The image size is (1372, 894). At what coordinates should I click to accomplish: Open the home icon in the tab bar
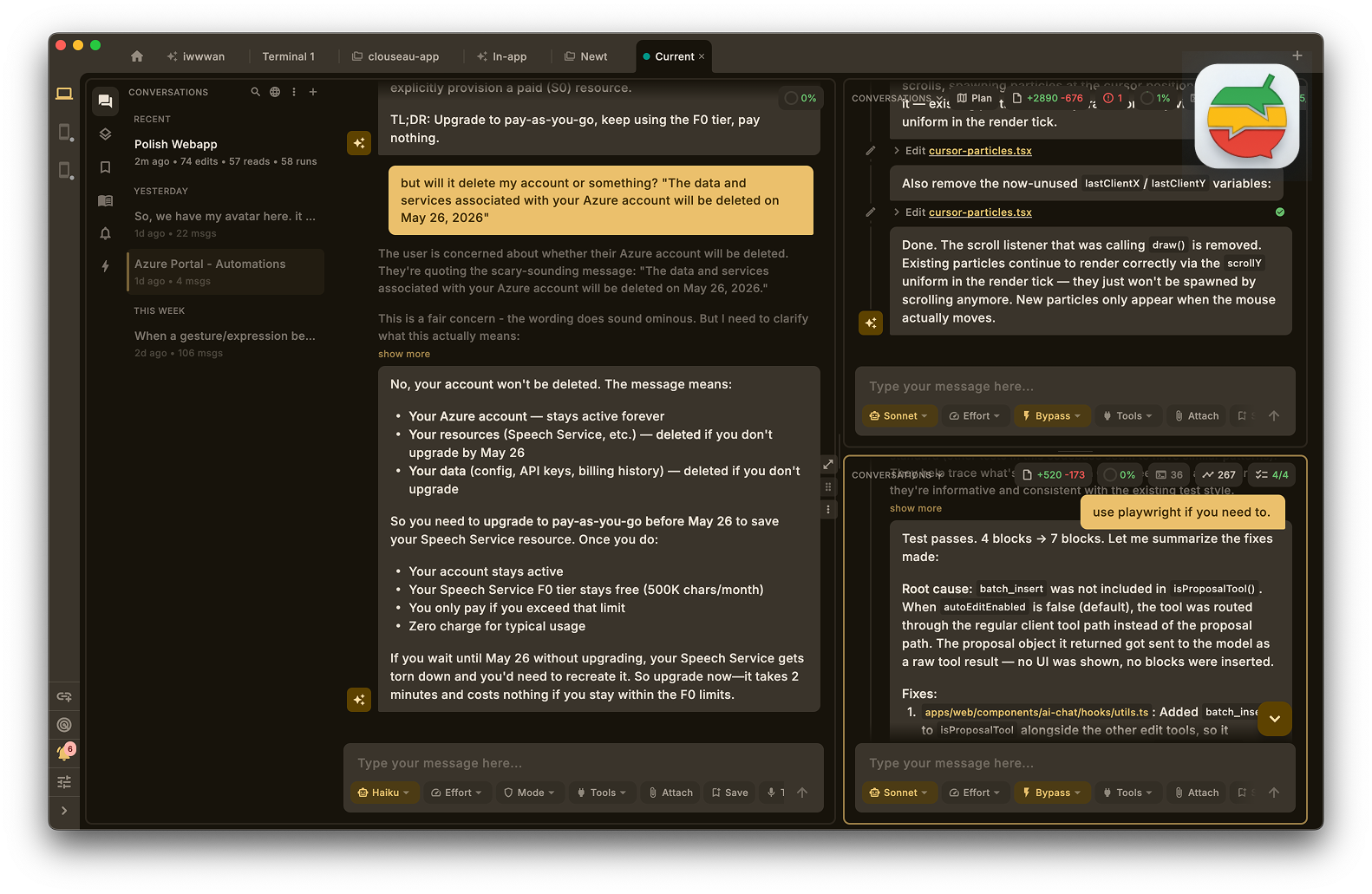[x=137, y=56]
